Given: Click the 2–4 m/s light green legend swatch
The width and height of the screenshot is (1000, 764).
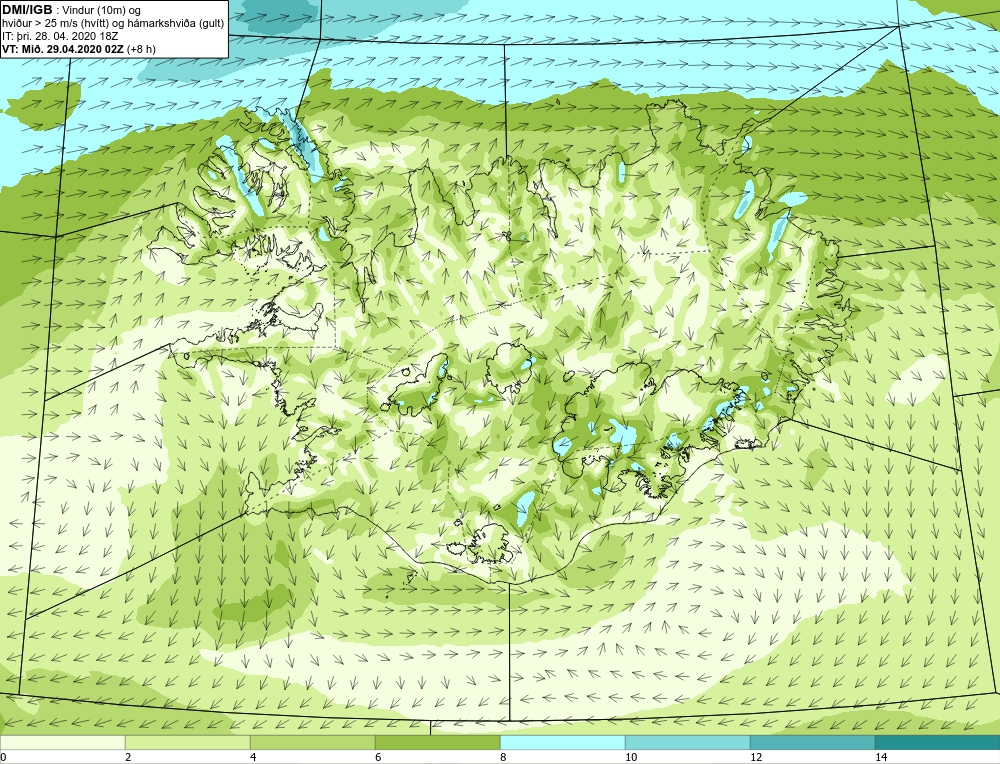Looking at the screenshot, I should [188, 743].
